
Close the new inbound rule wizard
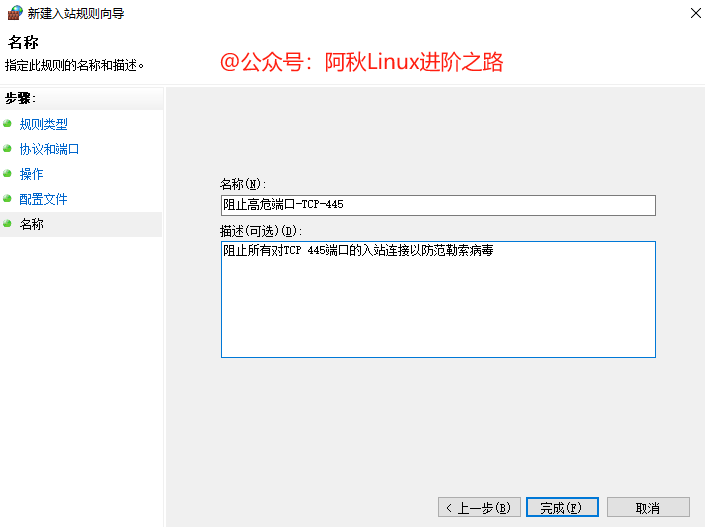coord(696,13)
